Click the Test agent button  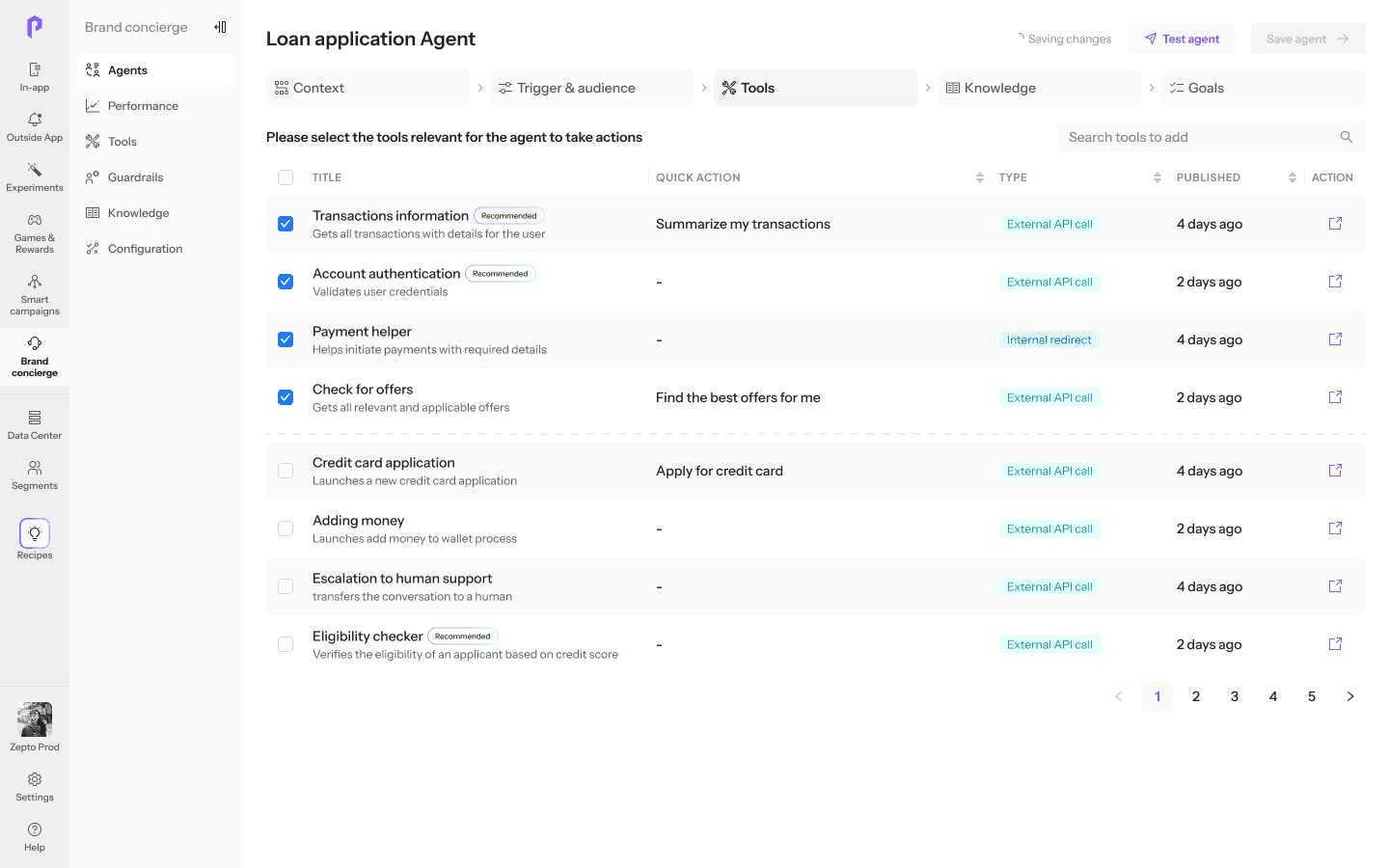[1182, 39]
